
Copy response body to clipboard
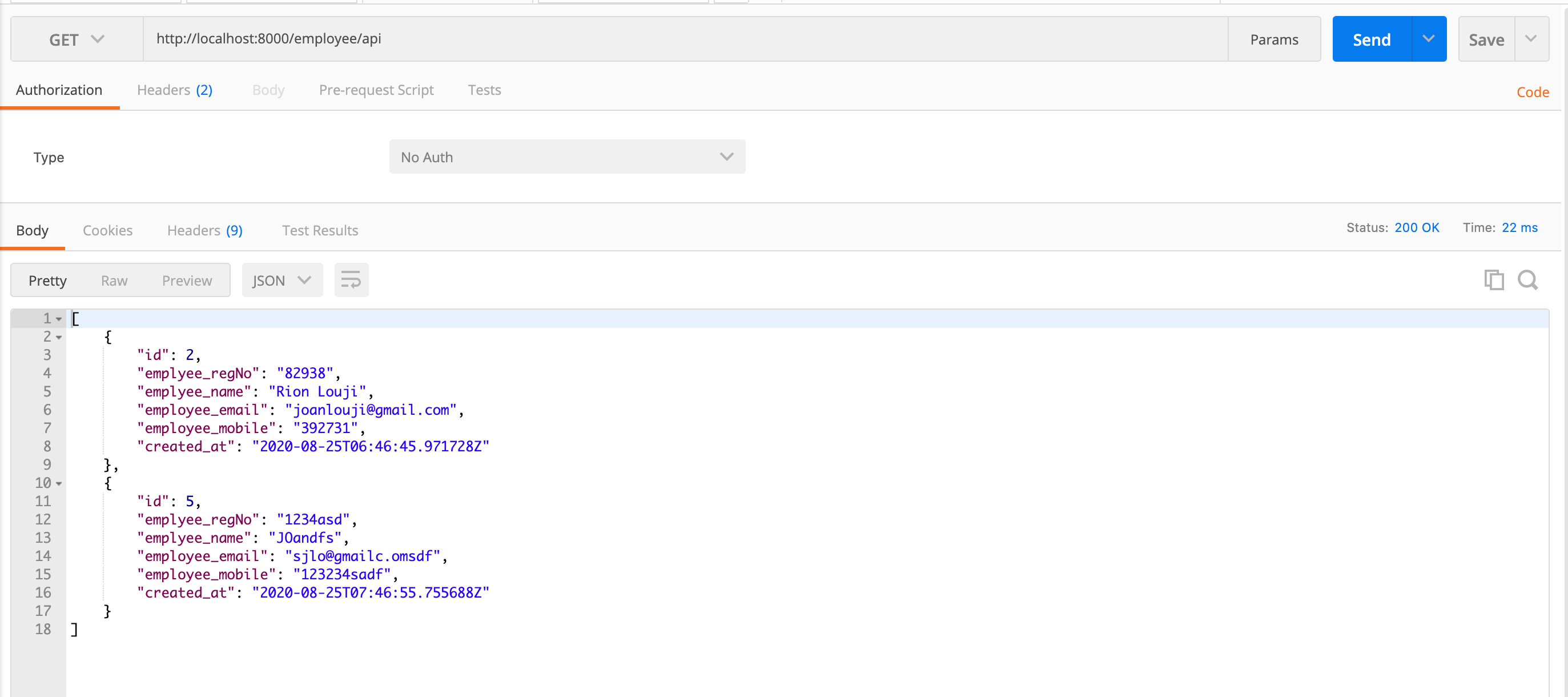pos(1494,279)
